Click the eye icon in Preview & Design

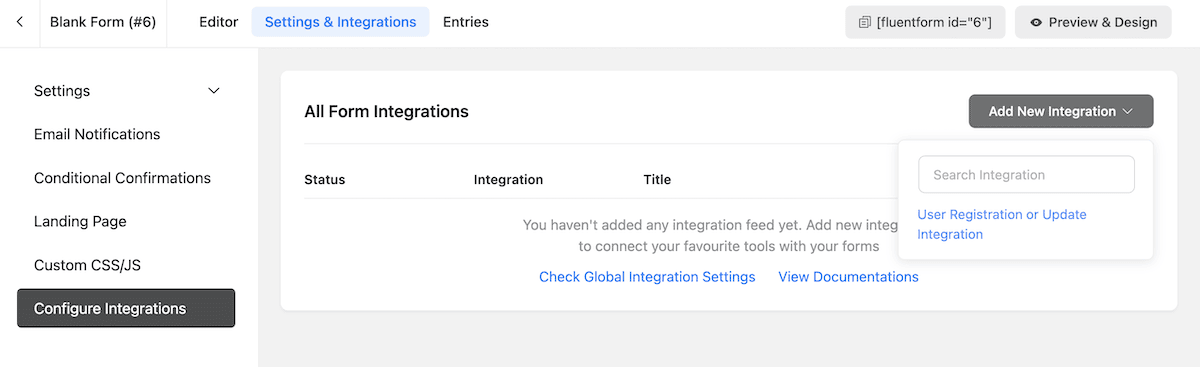(1036, 22)
